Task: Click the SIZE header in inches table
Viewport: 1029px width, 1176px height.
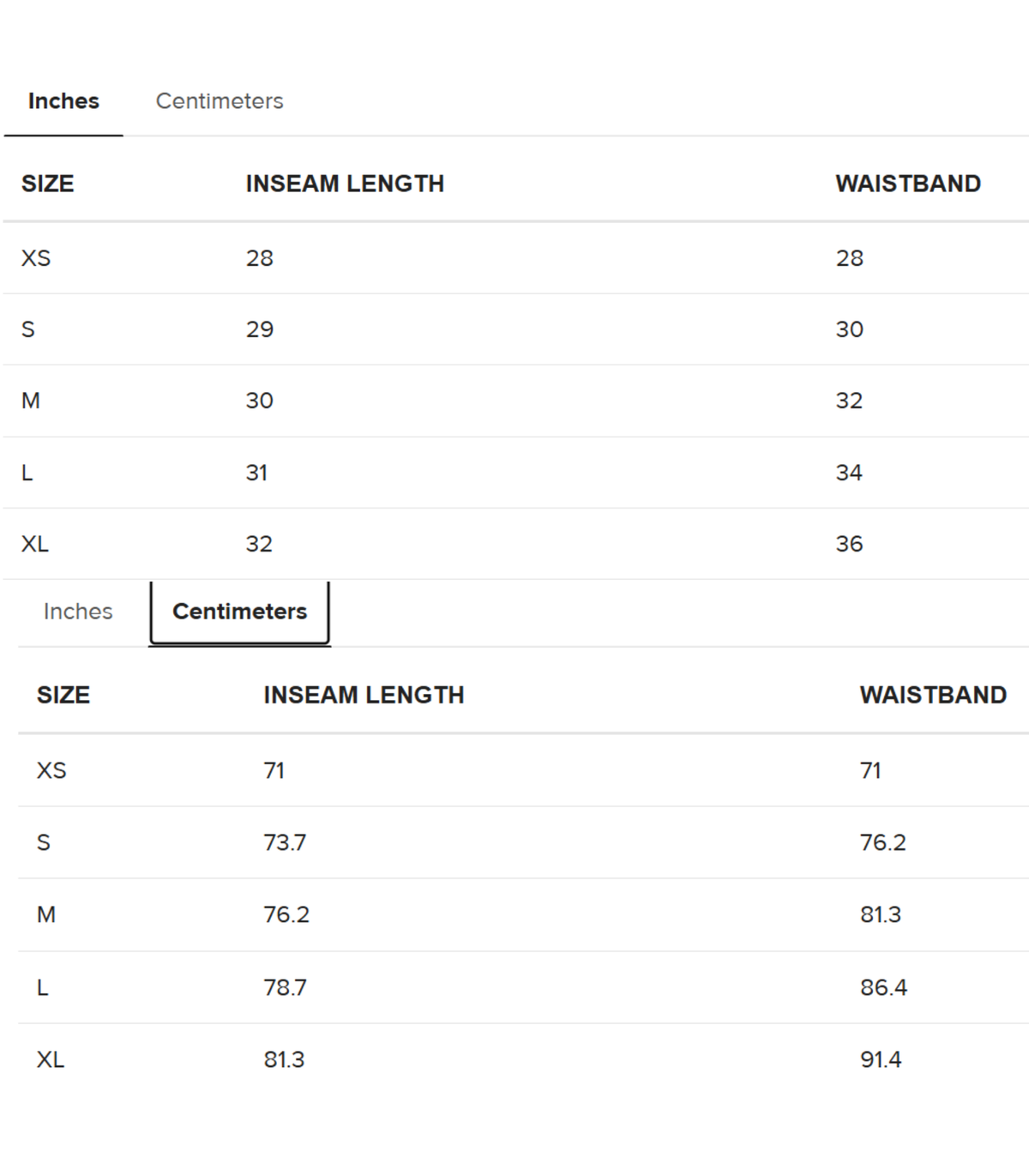Action: (x=48, y=184)
